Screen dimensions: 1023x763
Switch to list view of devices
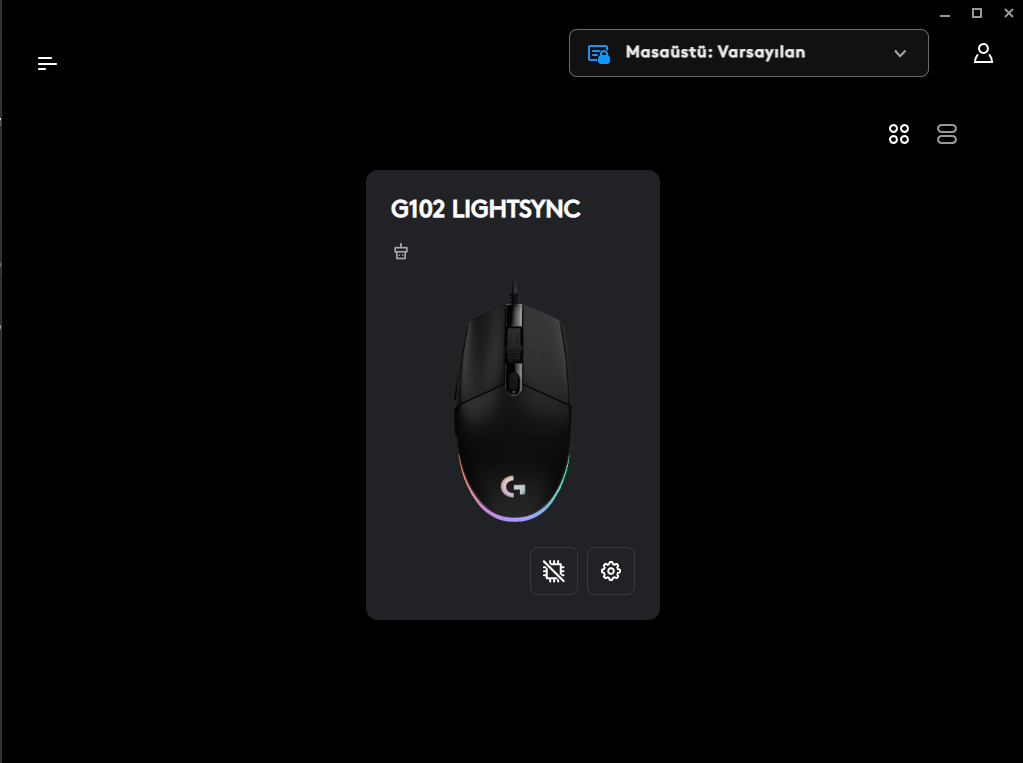click(x=947, y=134)
